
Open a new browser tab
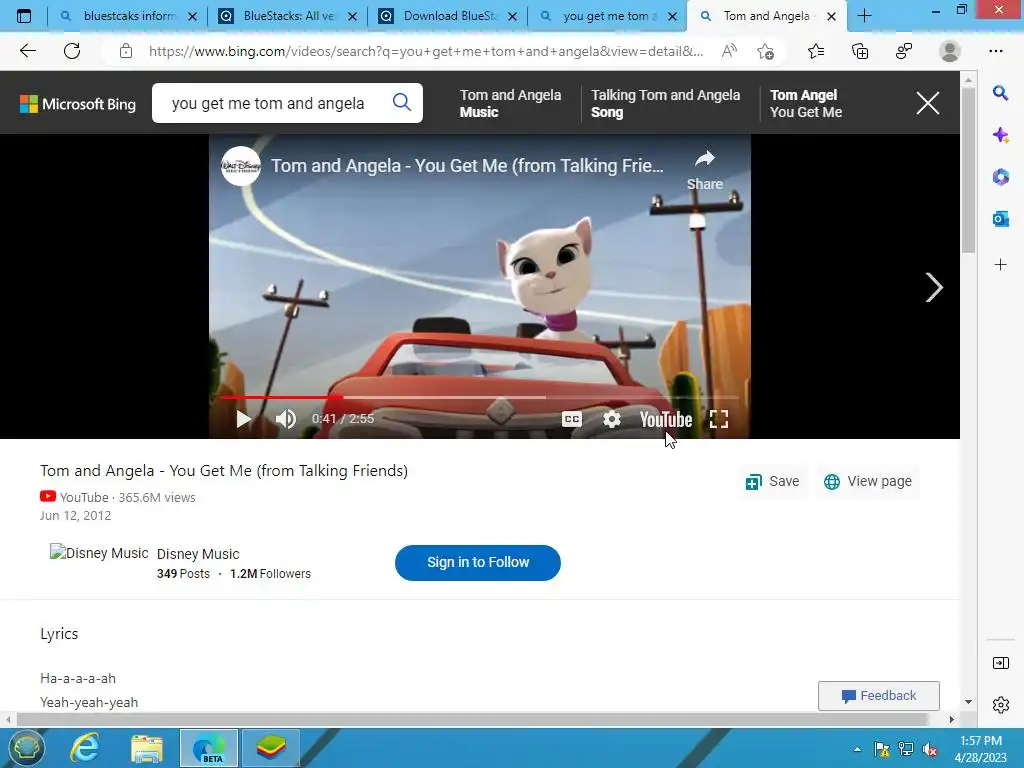point(864,16)
